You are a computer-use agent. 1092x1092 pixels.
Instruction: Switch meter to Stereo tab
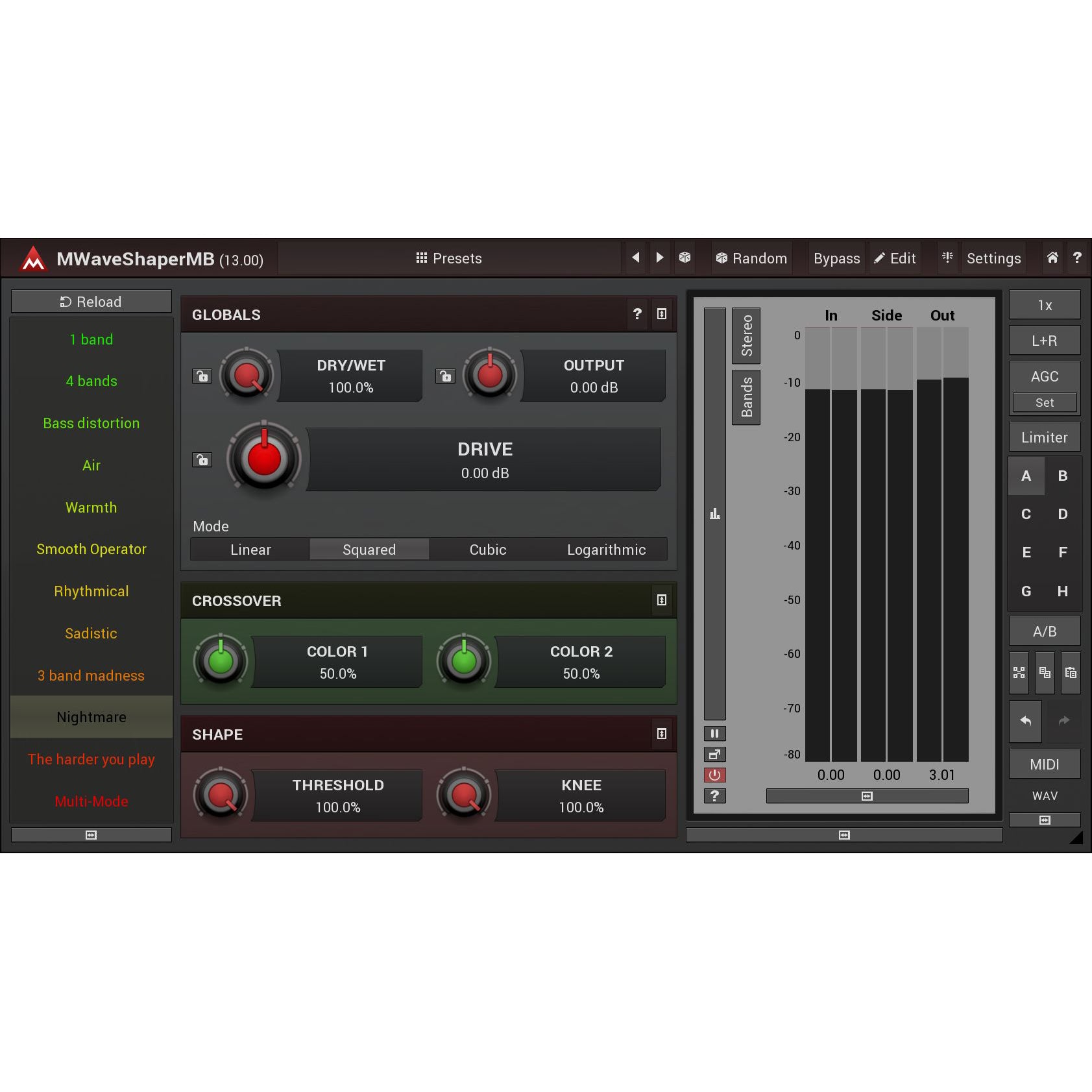(746, 335)
